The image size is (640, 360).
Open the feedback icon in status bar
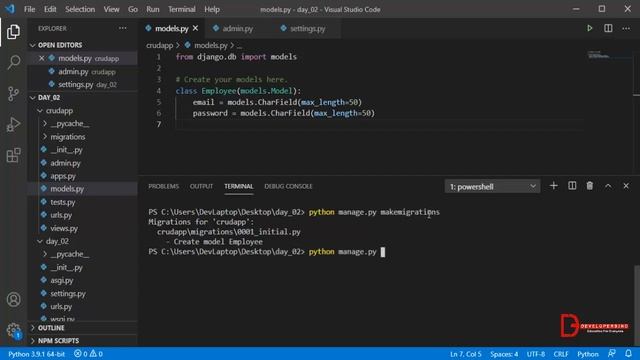pos(611,354)
